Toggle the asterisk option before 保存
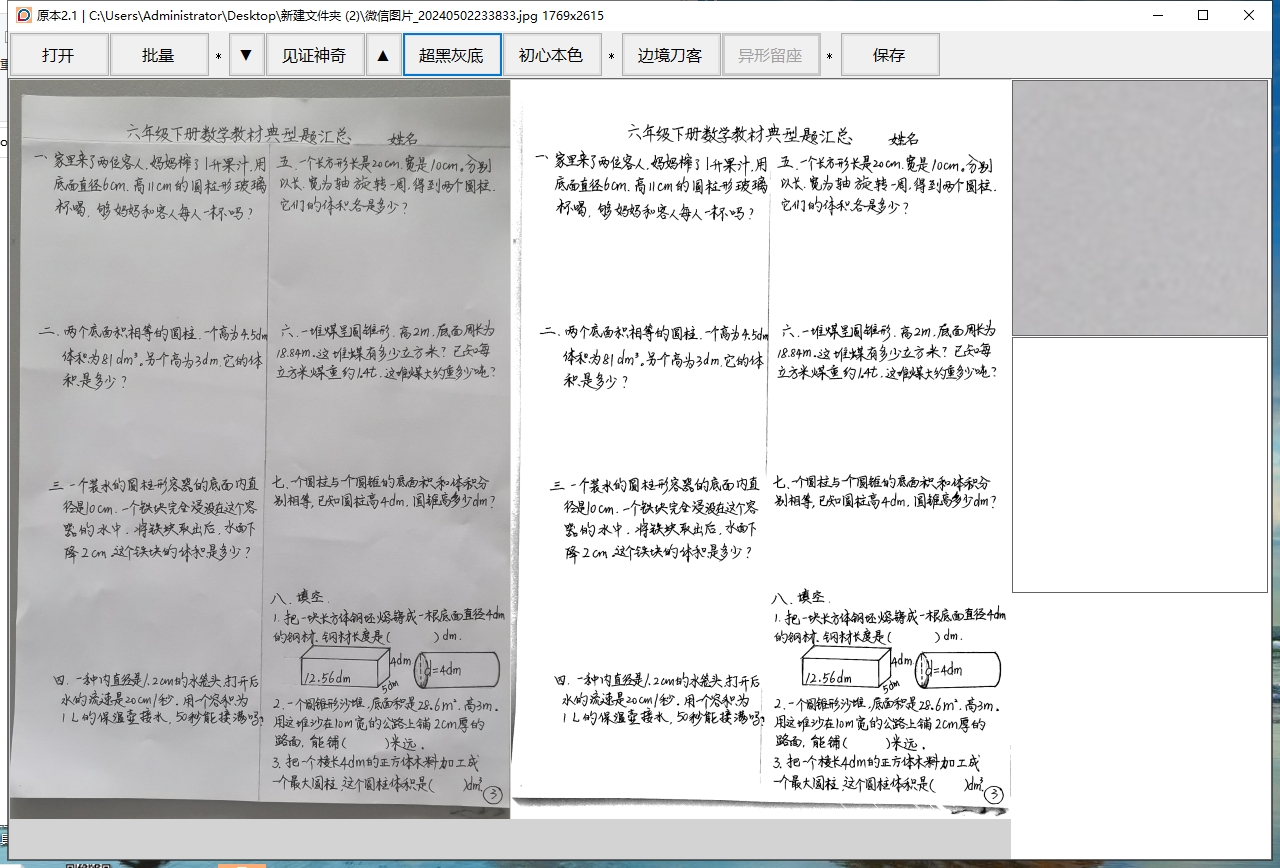Screen dimensions: 1280x868 [x=828, y=55]
